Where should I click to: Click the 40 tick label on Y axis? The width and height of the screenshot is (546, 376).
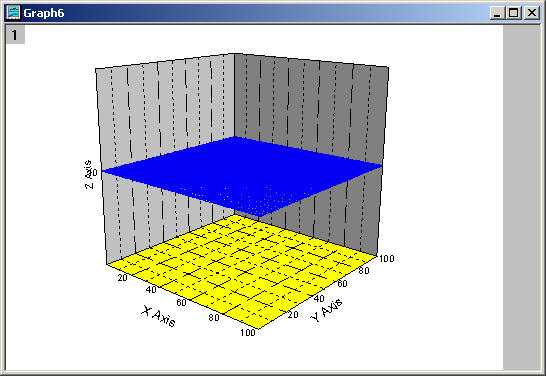click(319, 299)
